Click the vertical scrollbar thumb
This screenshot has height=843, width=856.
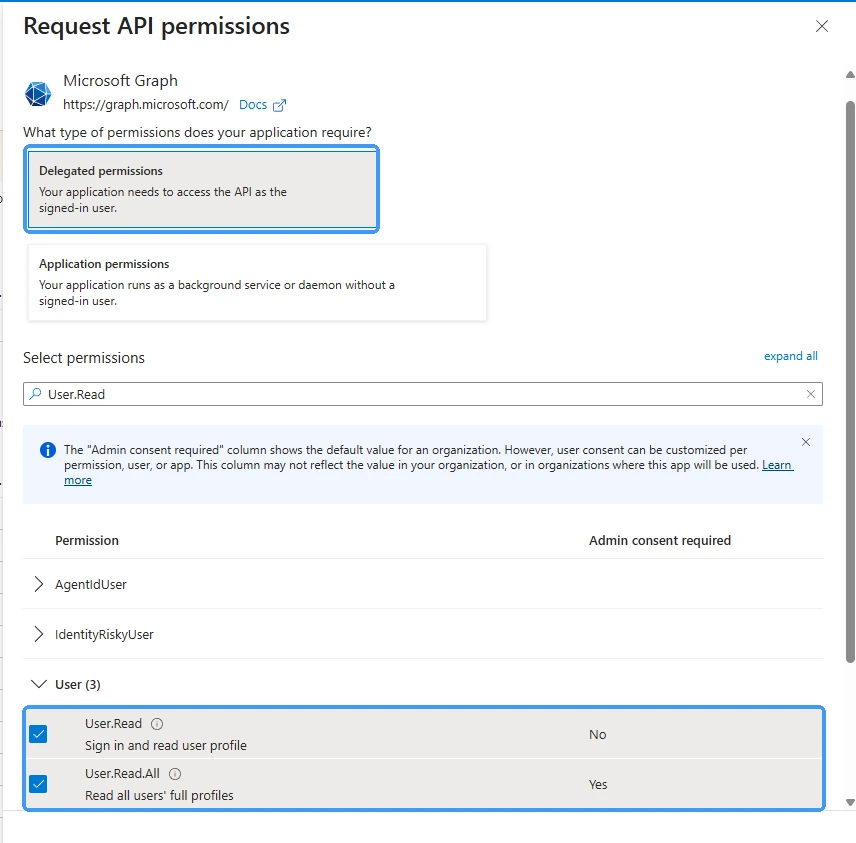pos(850,382)
